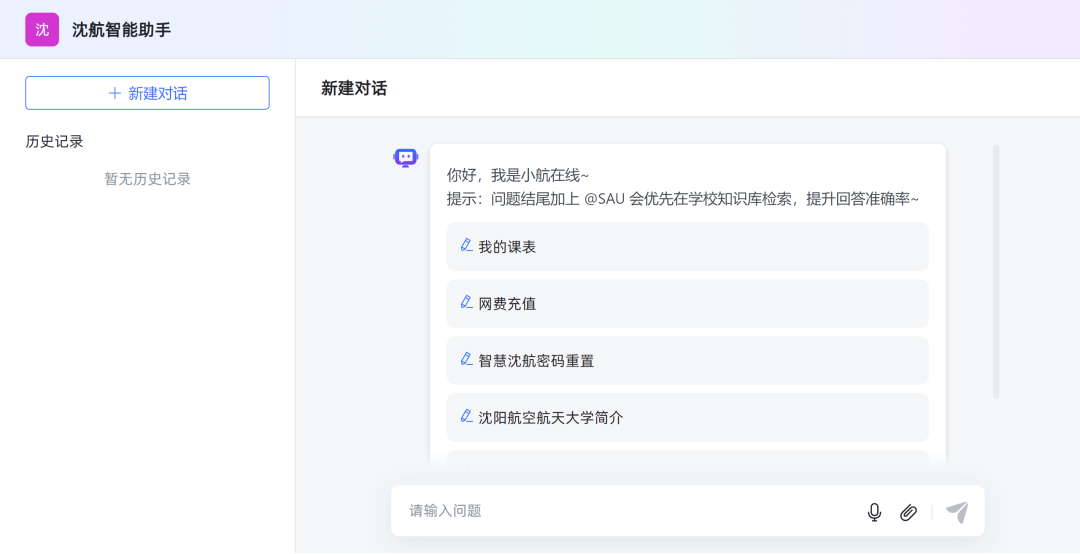1080x554 pixels.
Task: Click the chat area vertical scrollbar
Action: pyautogui.click(x=996, y=272)
